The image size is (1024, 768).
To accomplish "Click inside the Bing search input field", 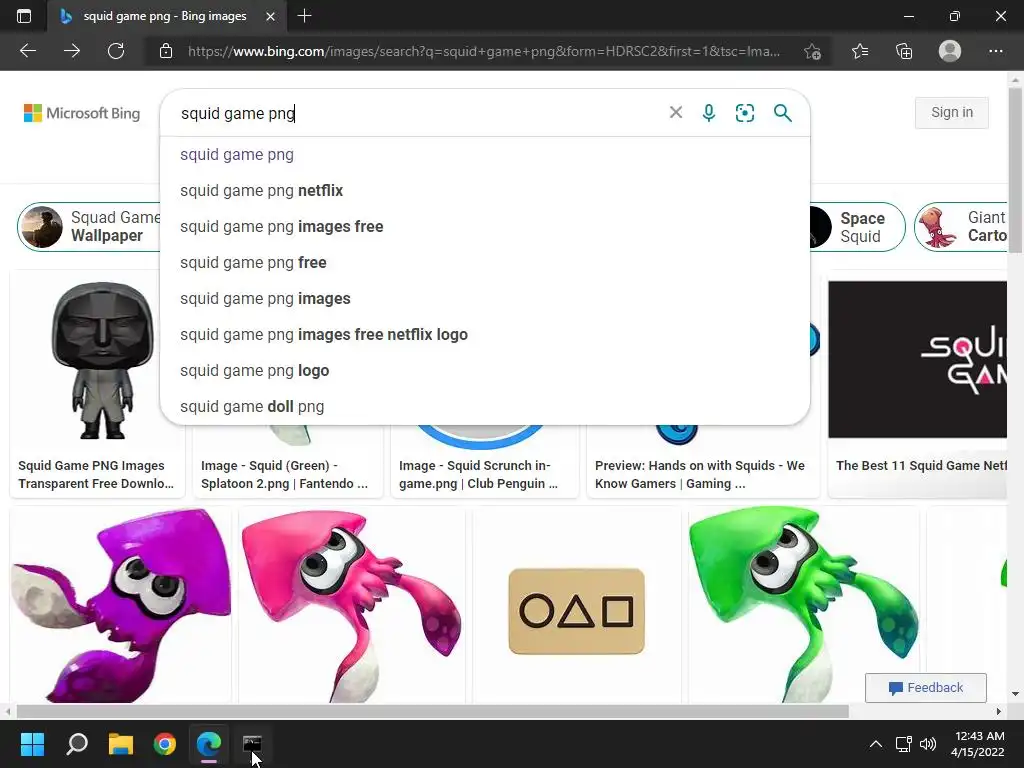I will pos(418,113).
